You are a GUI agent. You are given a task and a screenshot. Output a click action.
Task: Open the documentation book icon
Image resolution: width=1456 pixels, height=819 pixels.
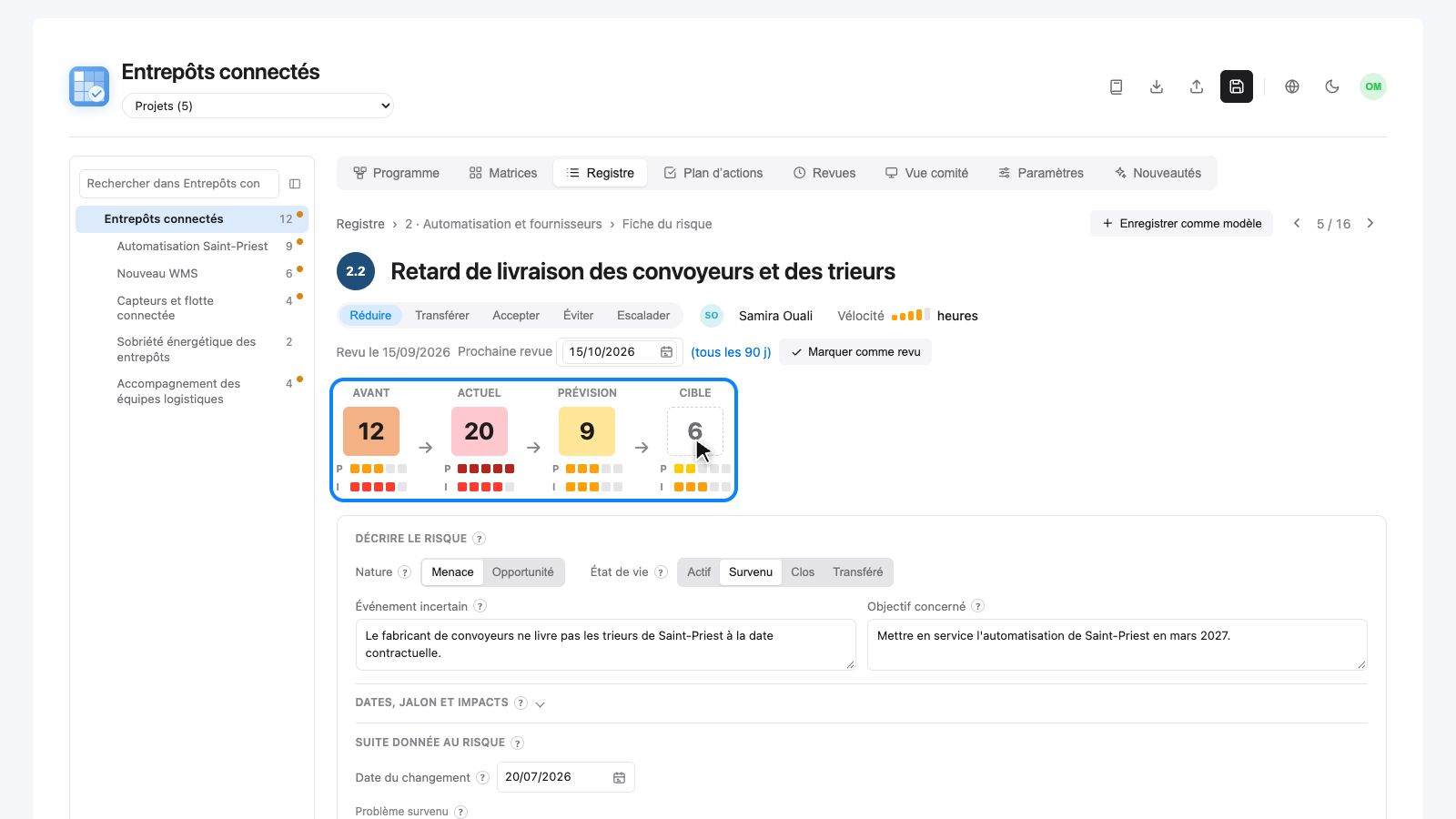click(x=1116, y=86)
